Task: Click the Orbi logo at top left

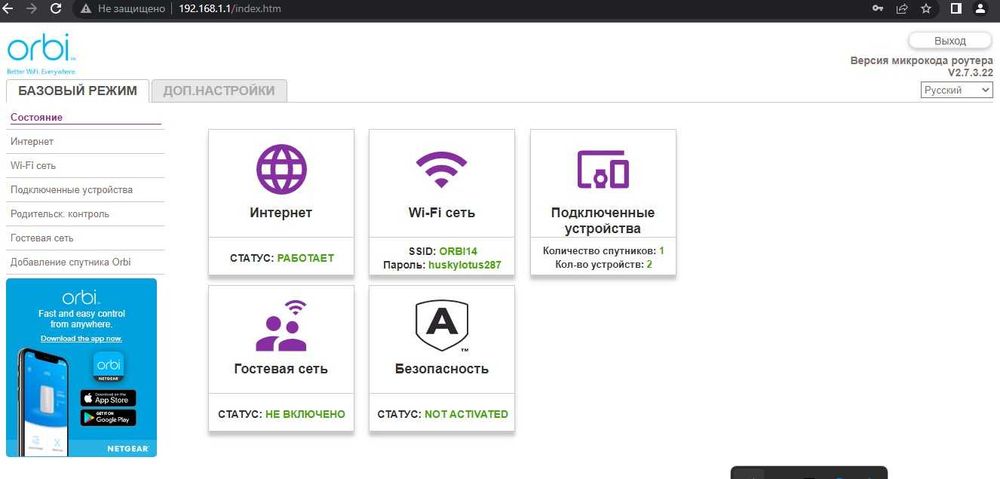Action: coord(41,54)
